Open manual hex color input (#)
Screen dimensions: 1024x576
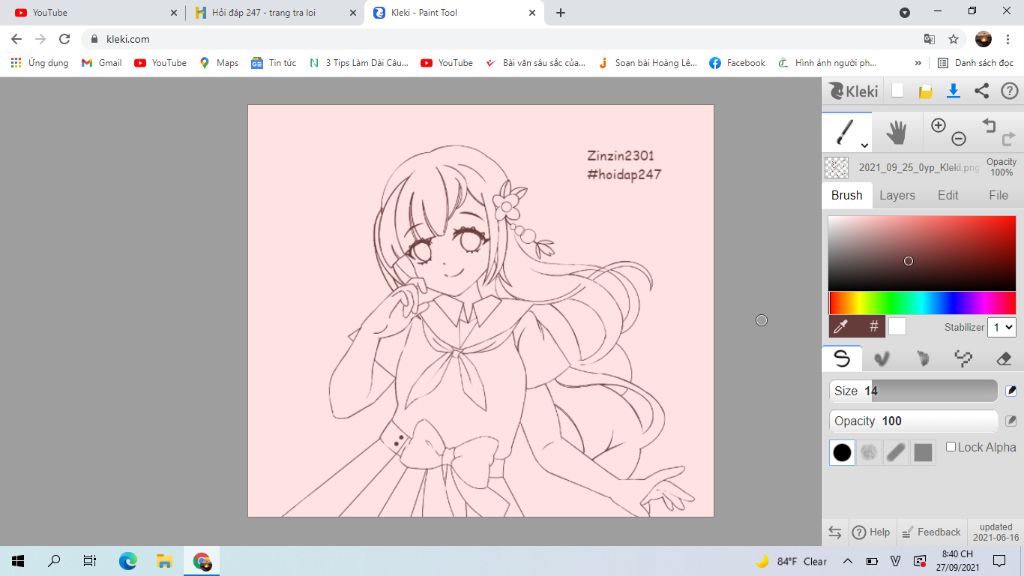click(873, 326)
